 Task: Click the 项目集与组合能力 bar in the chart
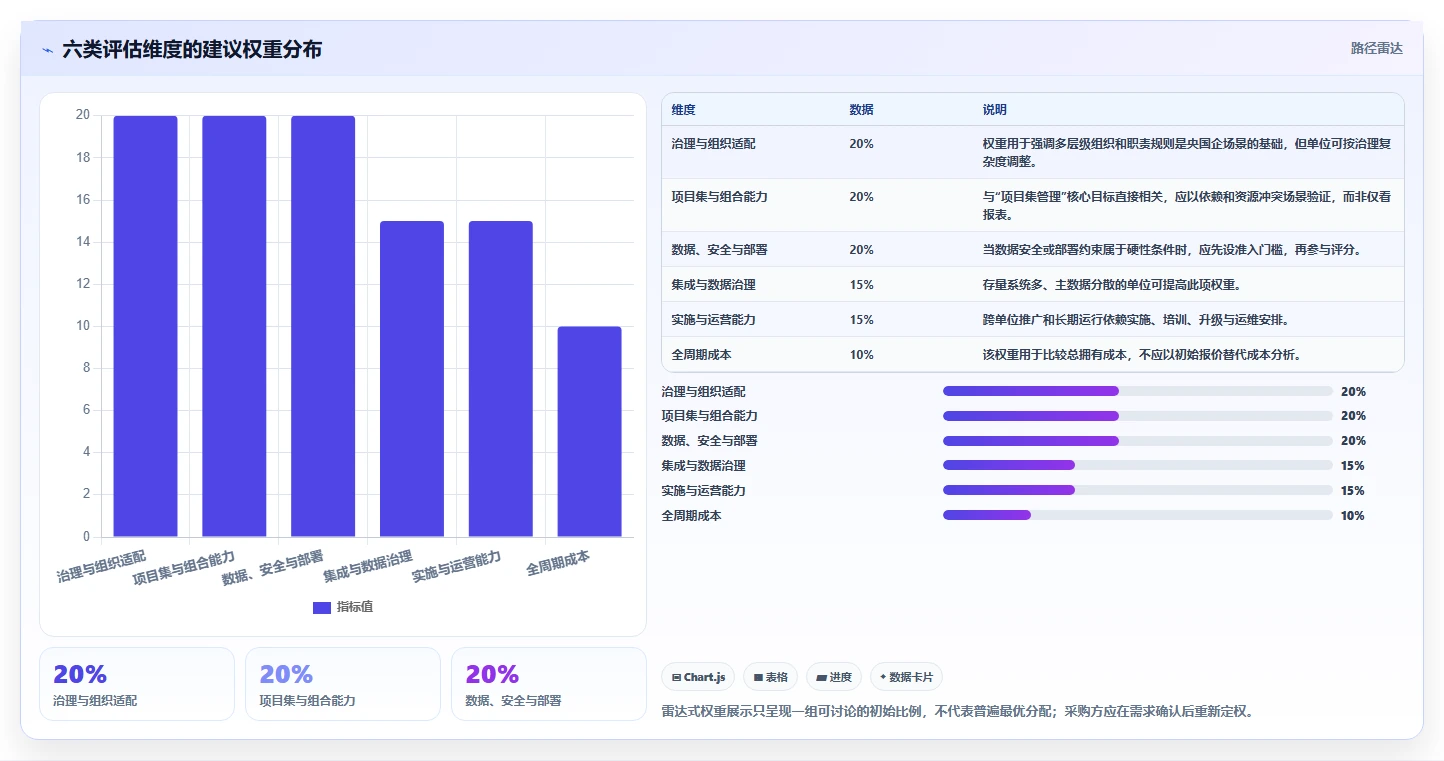234,326
